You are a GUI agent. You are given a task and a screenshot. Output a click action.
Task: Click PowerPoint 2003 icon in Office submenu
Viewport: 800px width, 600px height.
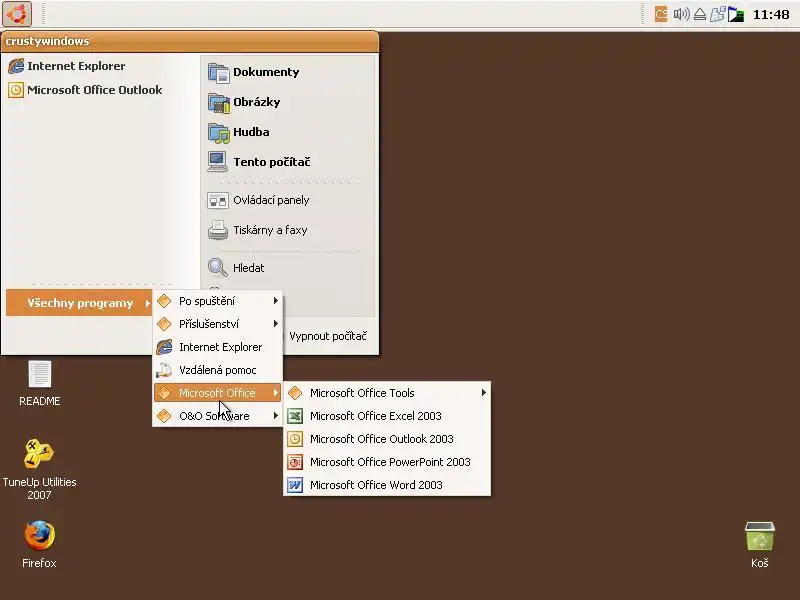[x=295, y=462]
